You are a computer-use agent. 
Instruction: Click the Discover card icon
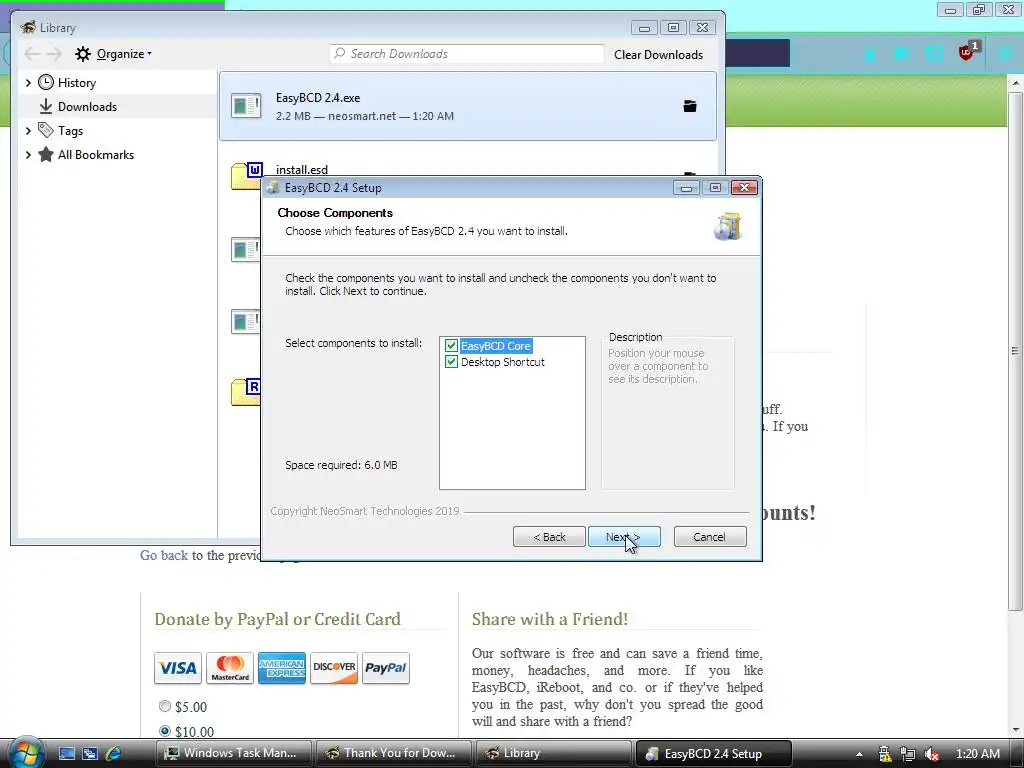(334, 667)
